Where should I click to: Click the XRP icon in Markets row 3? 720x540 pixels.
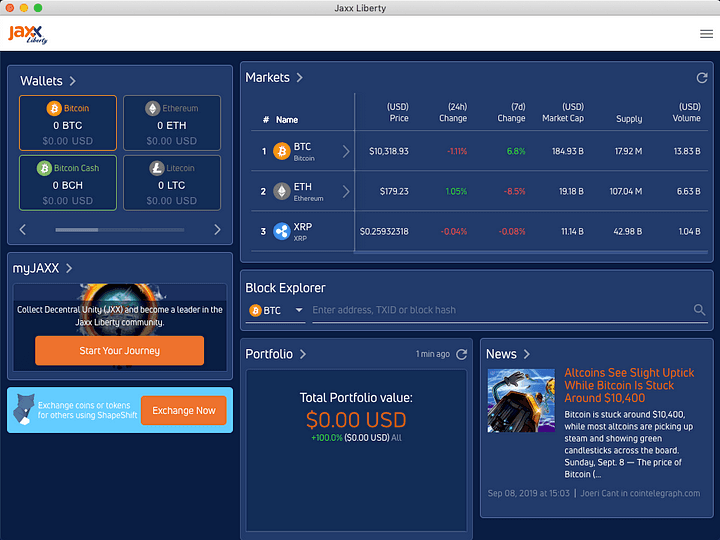pyautogui.click(x=281, y=231)
